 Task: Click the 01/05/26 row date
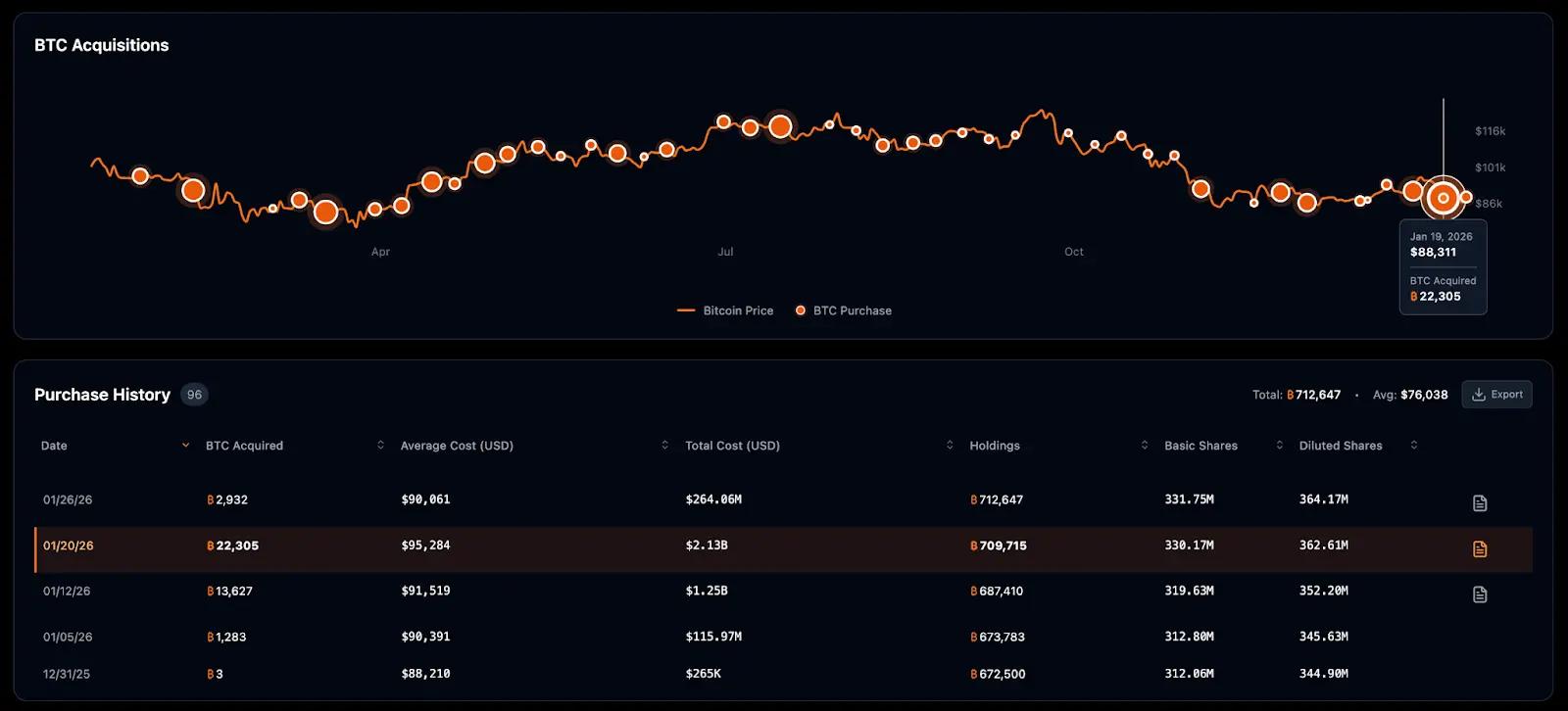(x=68, y=637)
